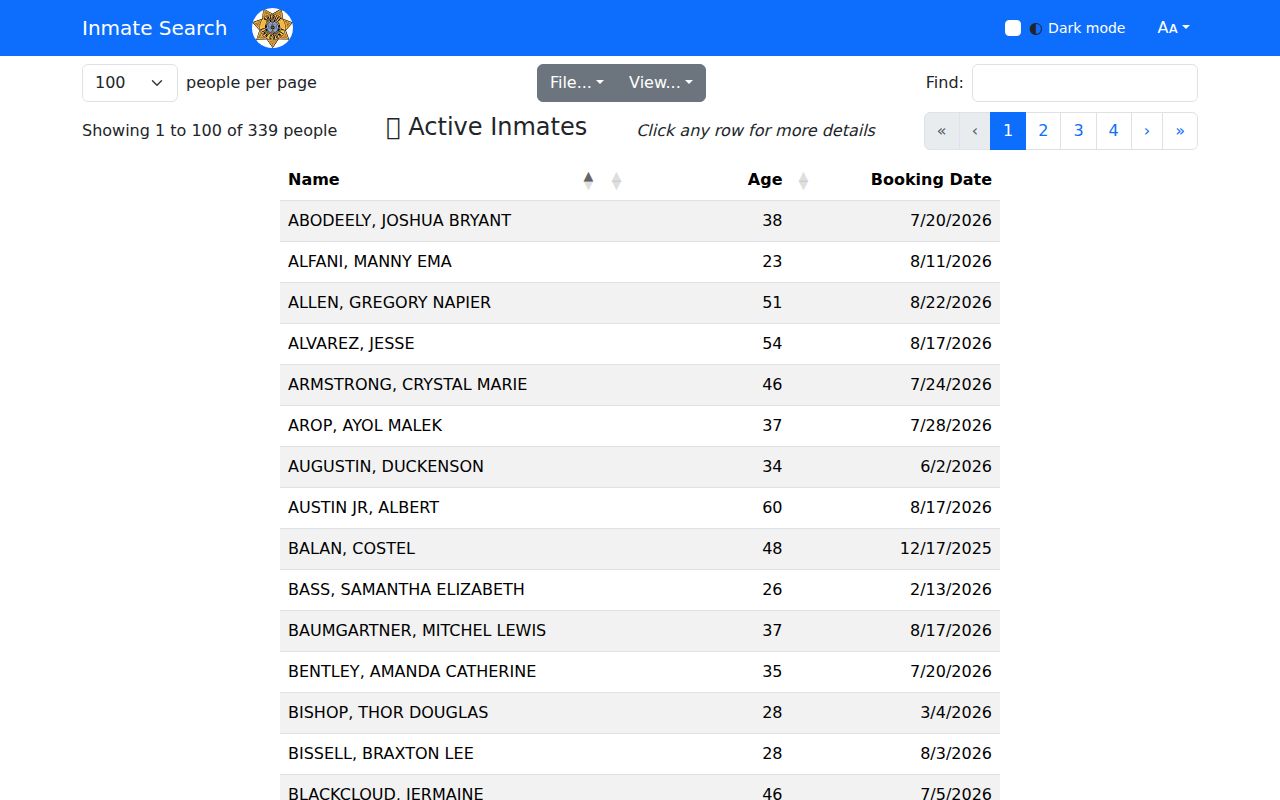Enable the Dark mode checkbox
Screen dimensions: 1280x800
[x=1013, y=28]
